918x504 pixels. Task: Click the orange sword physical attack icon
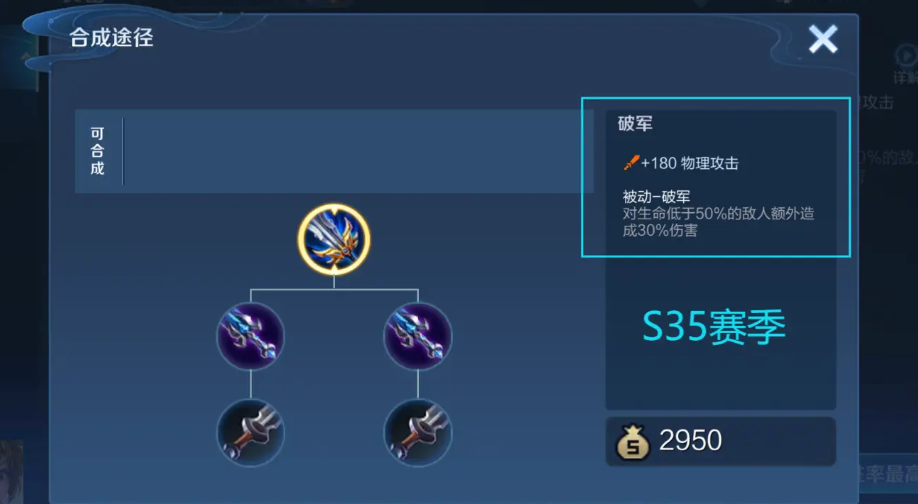pos(631,163)
